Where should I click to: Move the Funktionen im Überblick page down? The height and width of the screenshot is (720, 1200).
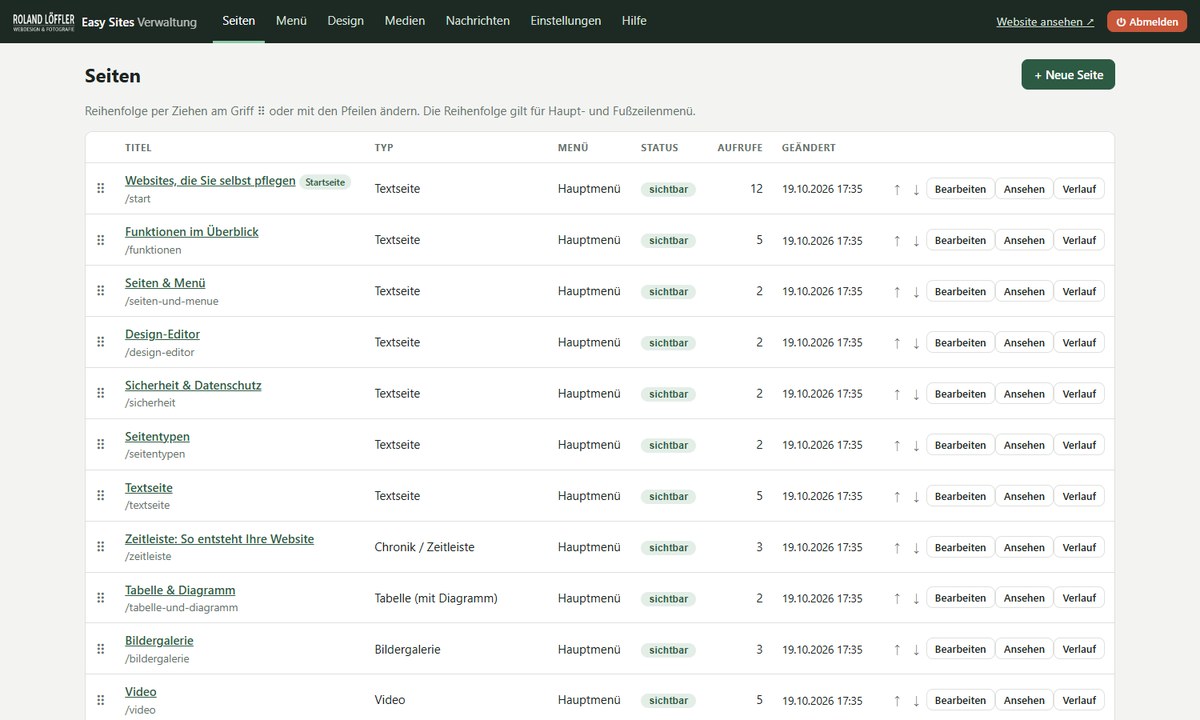pyautogui.click(x=916, y=240)
